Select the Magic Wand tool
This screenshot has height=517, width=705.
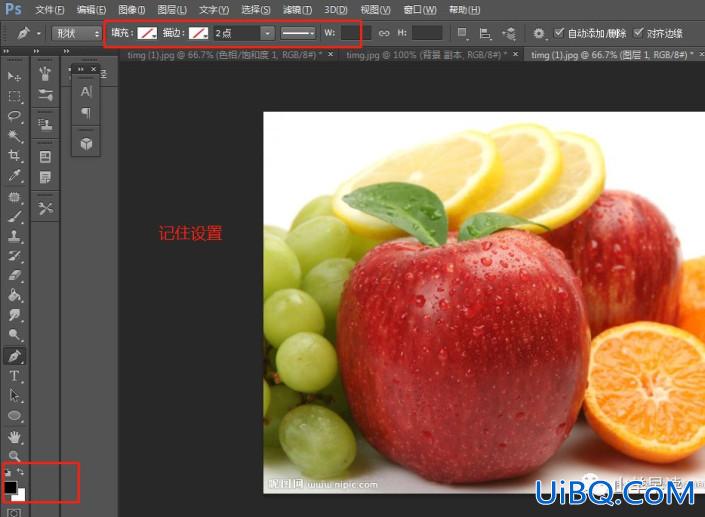pyautogui.click(x=14, y=136)
